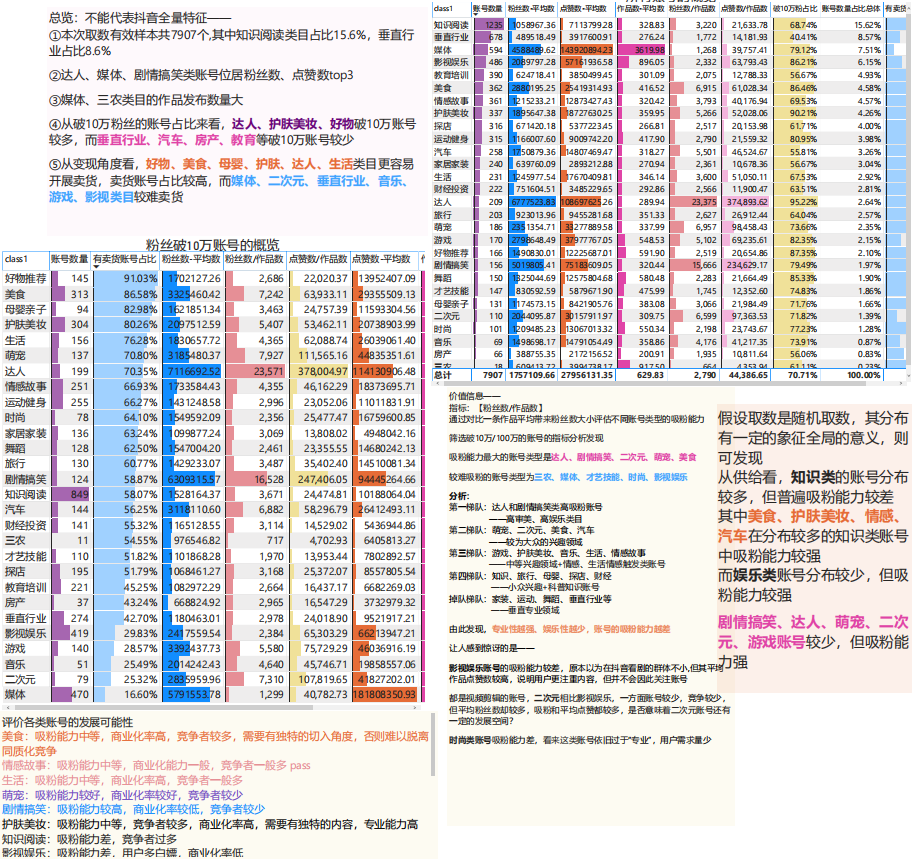Viewport: 912px width, 868px height.
Task: Select 好物推荐 row in 粉丝破10万 table
Action: coord(212,279)
